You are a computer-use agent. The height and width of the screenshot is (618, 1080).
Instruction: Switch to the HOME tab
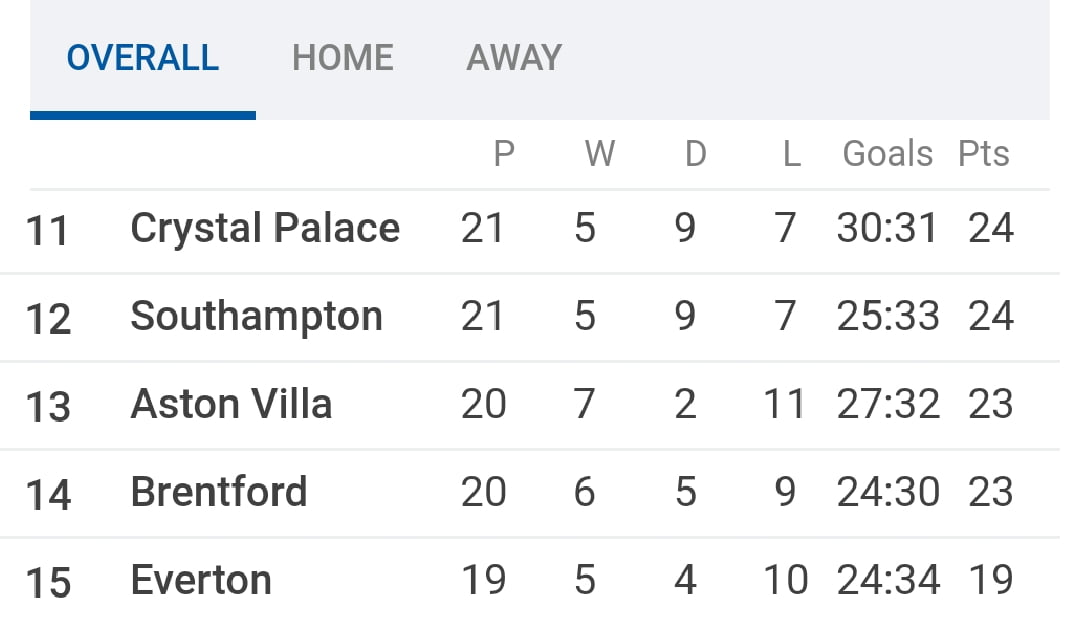342,58
